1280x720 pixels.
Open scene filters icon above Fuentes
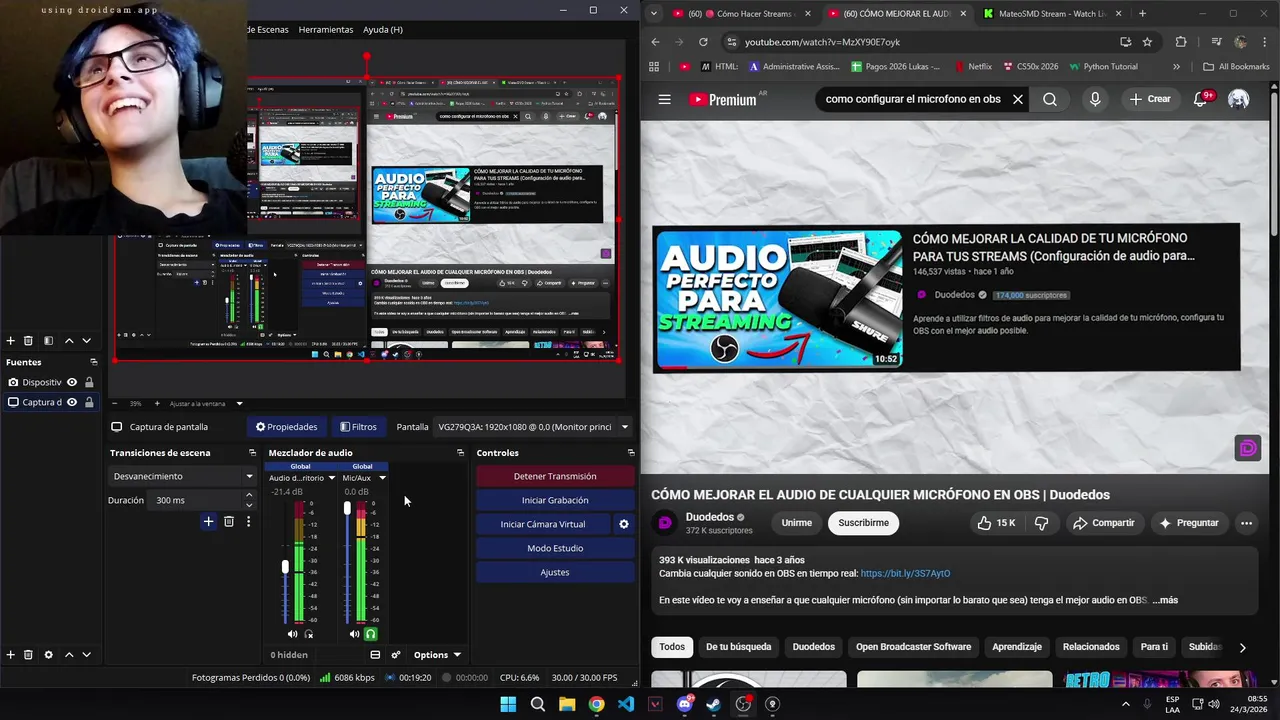(x=48, y=341)
